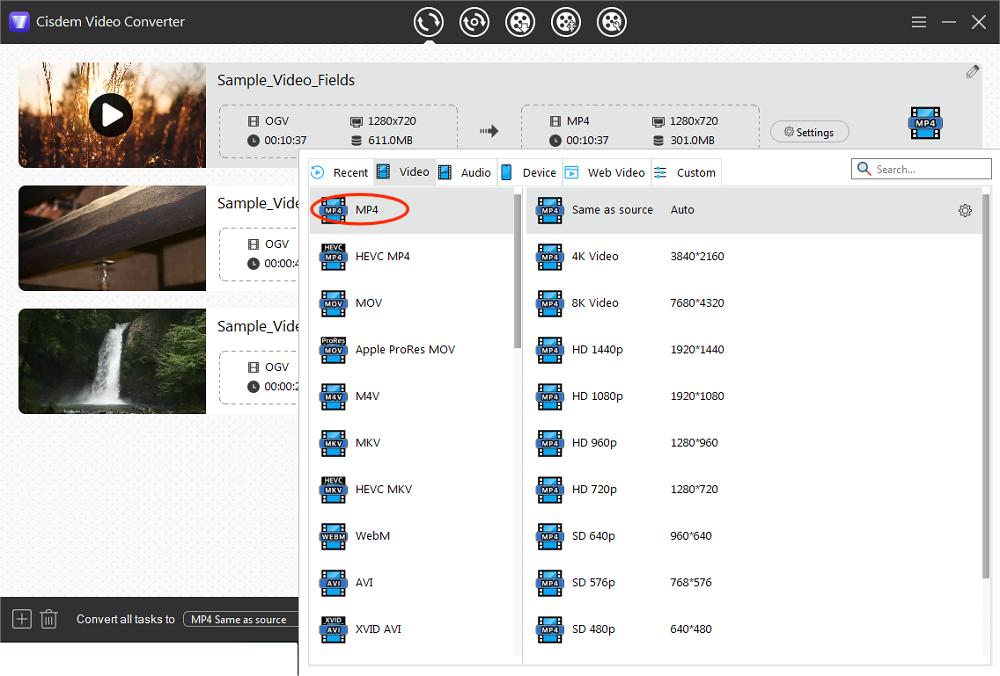Select Apple ProRes MOV format
Image resolution: width=1000 pixels, height=676 pixels.
pos(411,349)
